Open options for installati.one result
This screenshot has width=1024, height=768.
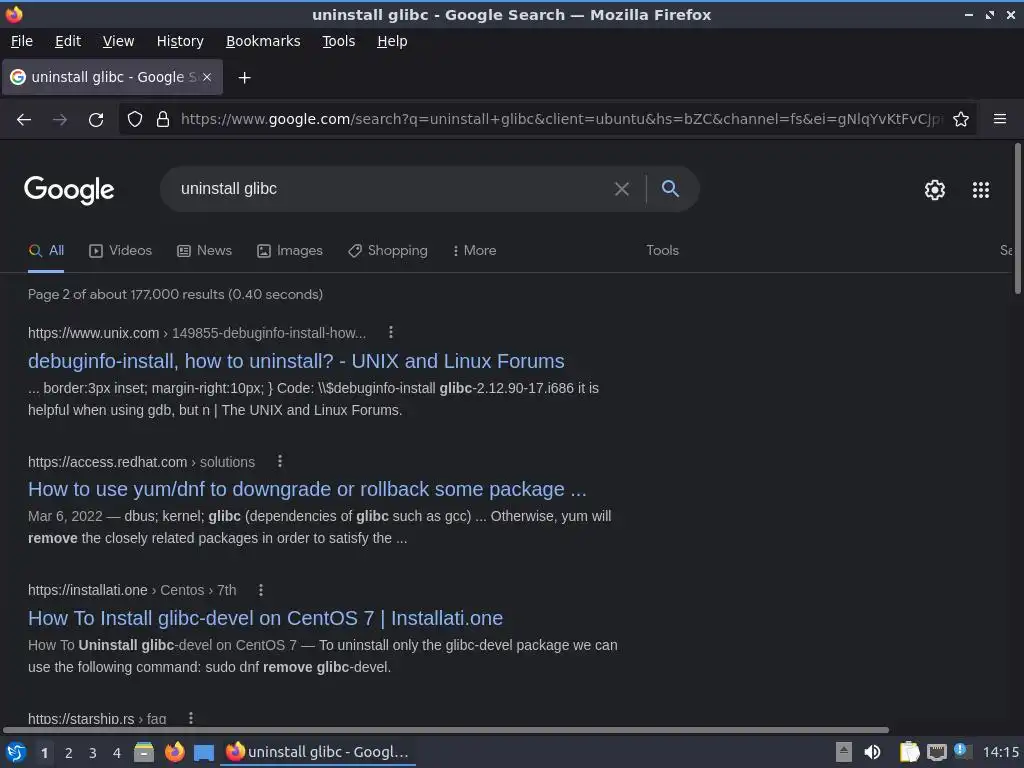[x=261, y=590]
